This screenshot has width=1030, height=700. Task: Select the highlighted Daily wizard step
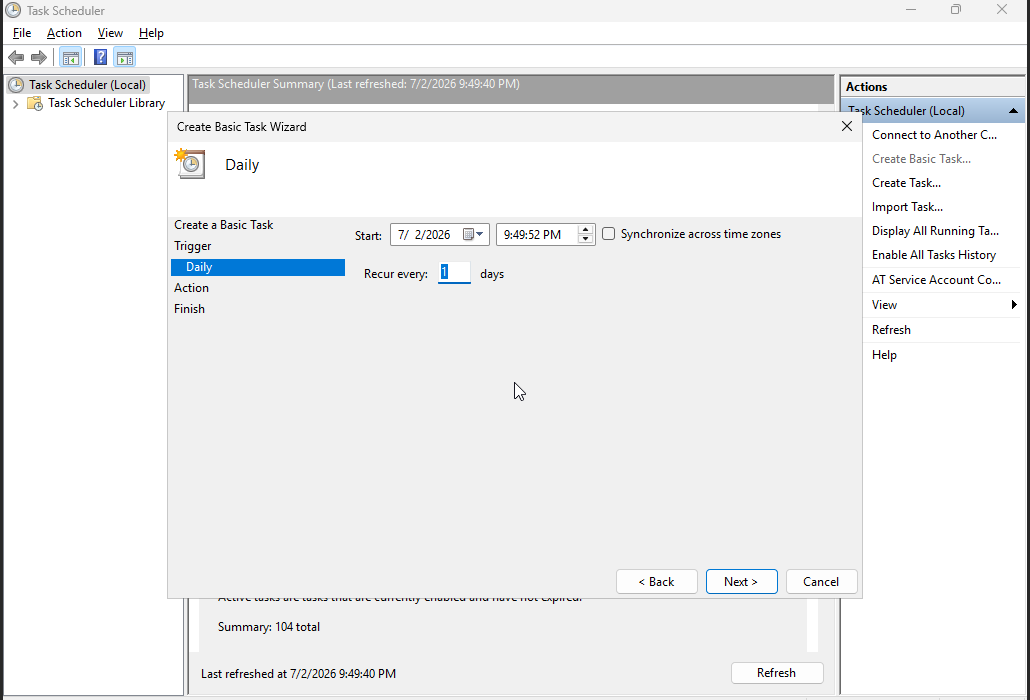(258, 267)
